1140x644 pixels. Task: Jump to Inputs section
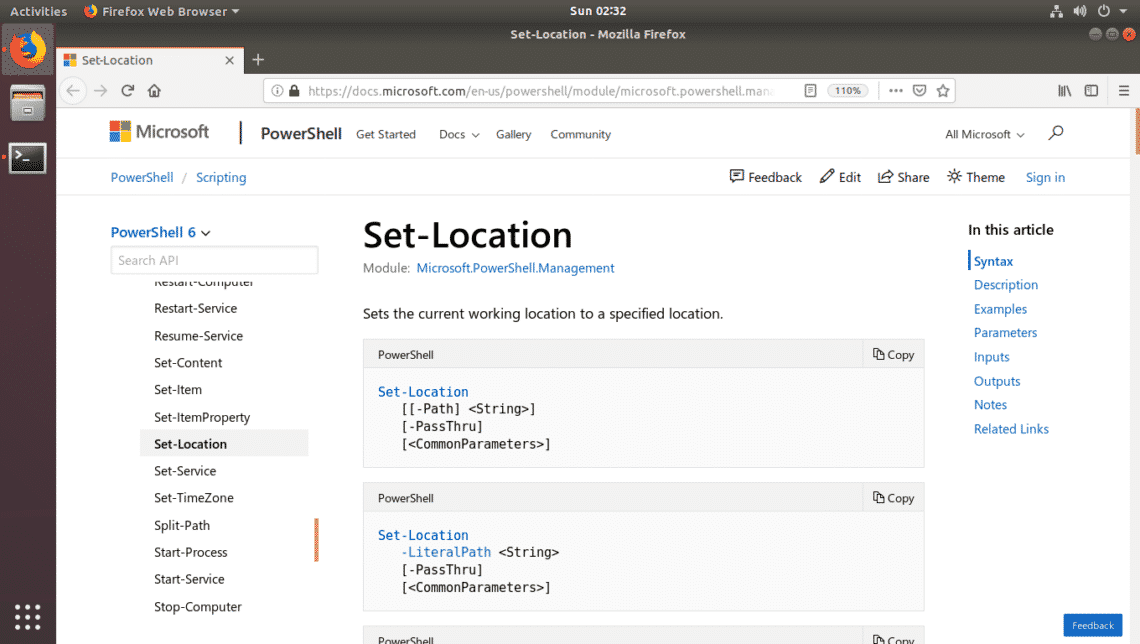[992, 357]
